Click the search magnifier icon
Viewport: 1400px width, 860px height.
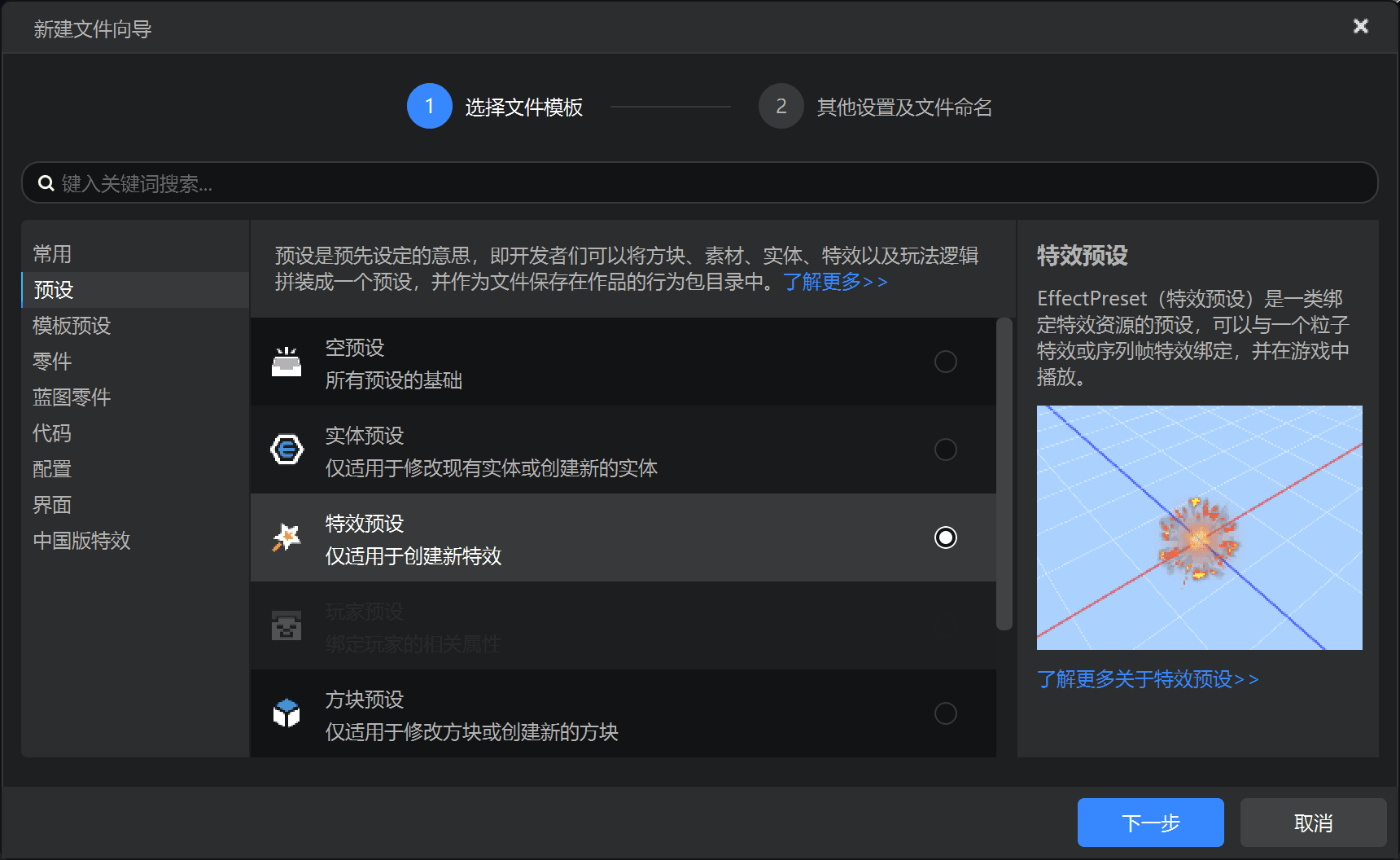pyautogui.click(x=46, y=183)
